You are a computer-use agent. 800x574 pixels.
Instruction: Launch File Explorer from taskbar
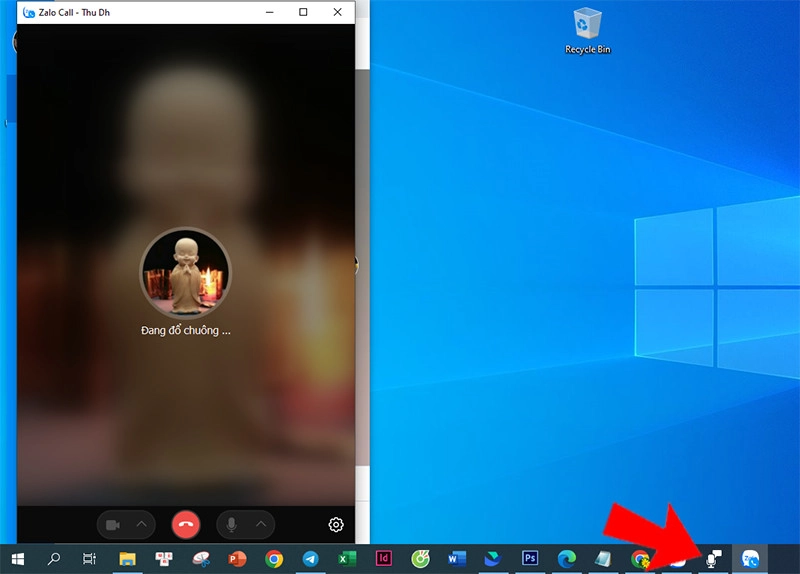tap(127, 559)
